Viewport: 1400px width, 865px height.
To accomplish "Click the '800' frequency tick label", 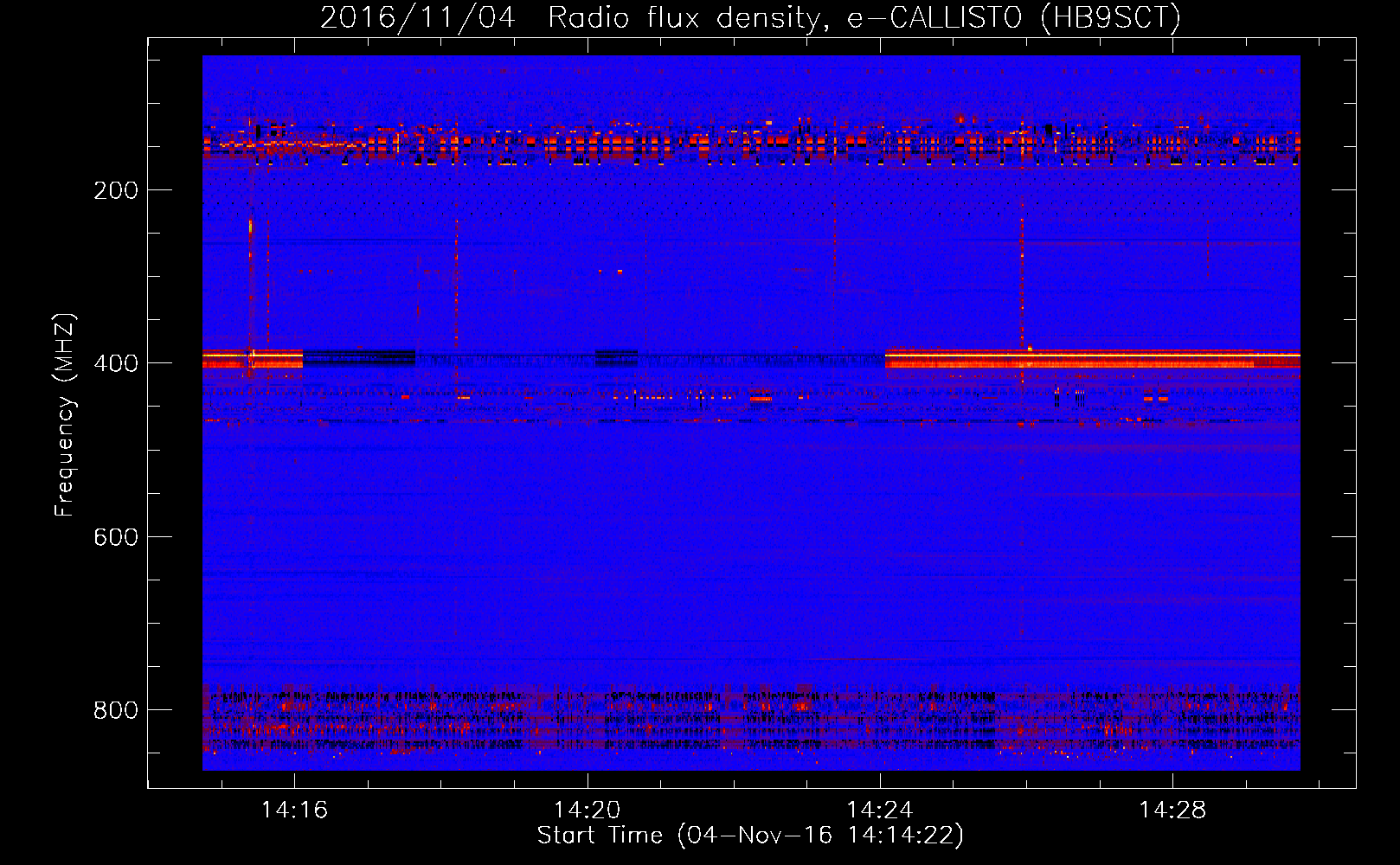I will (116, 710).
